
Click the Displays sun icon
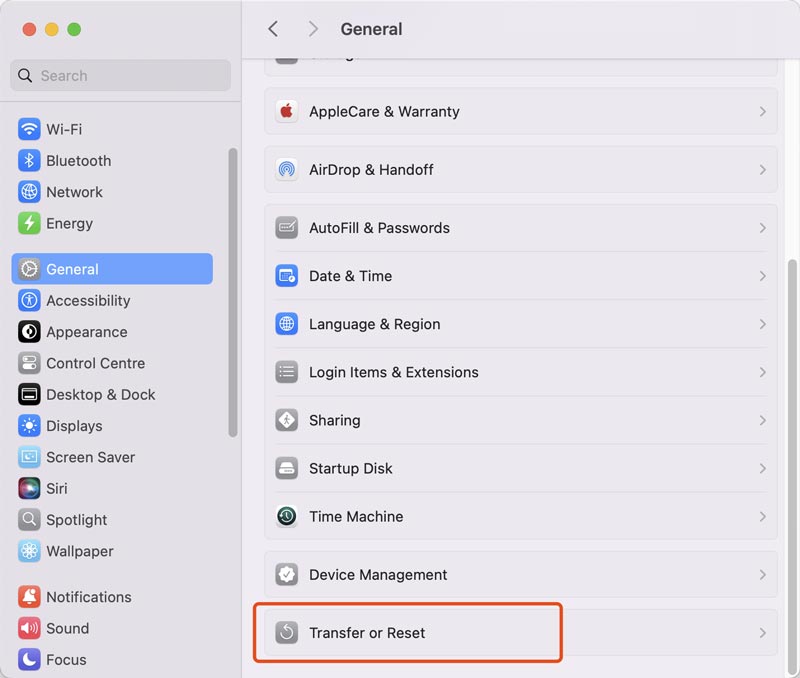[29, 425]
